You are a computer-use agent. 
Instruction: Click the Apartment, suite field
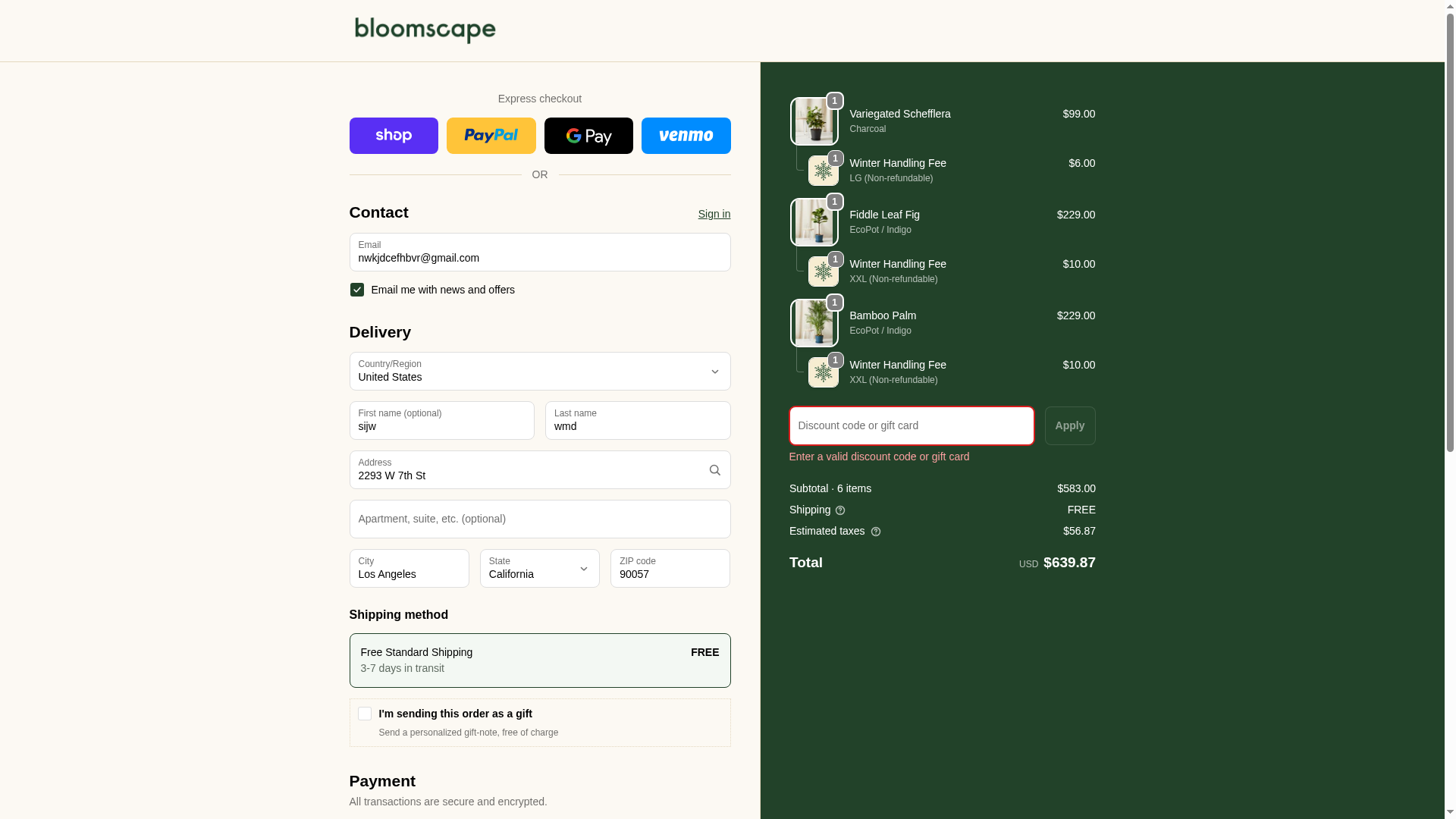pyautogui.click(x=539, y=519)
